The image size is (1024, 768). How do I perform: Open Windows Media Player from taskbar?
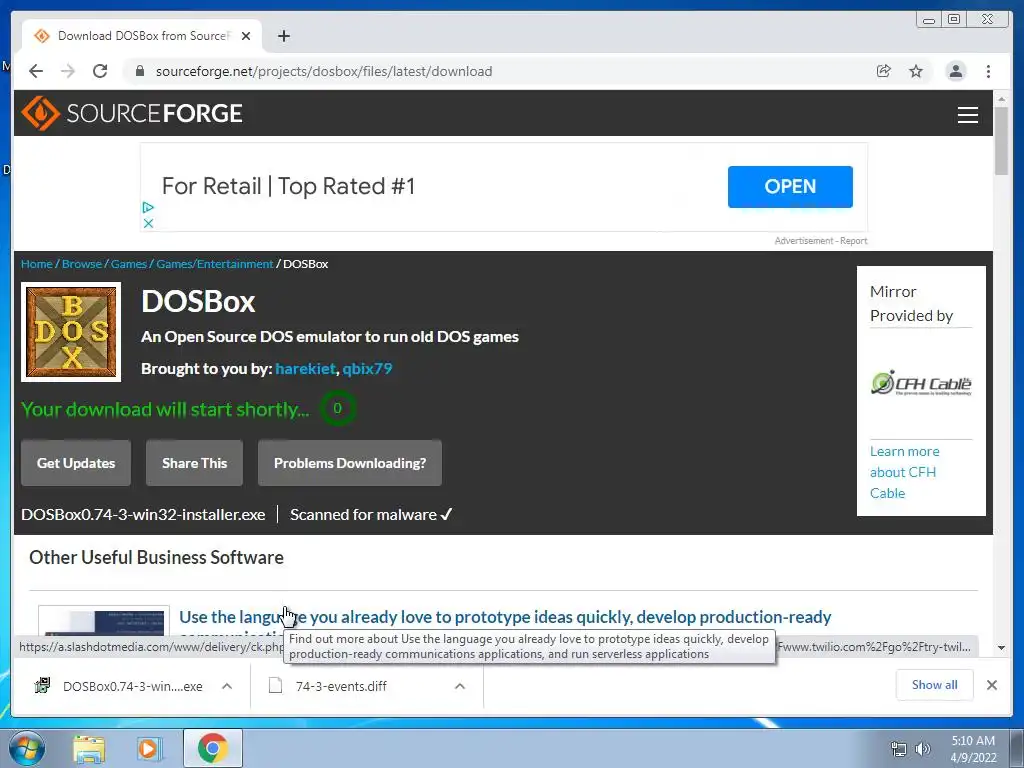click(149, 748)
